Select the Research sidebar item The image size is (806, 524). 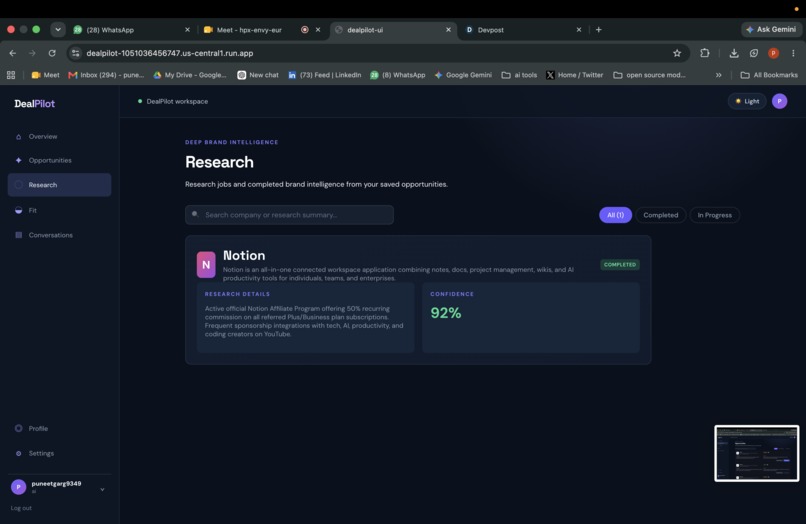59,185
